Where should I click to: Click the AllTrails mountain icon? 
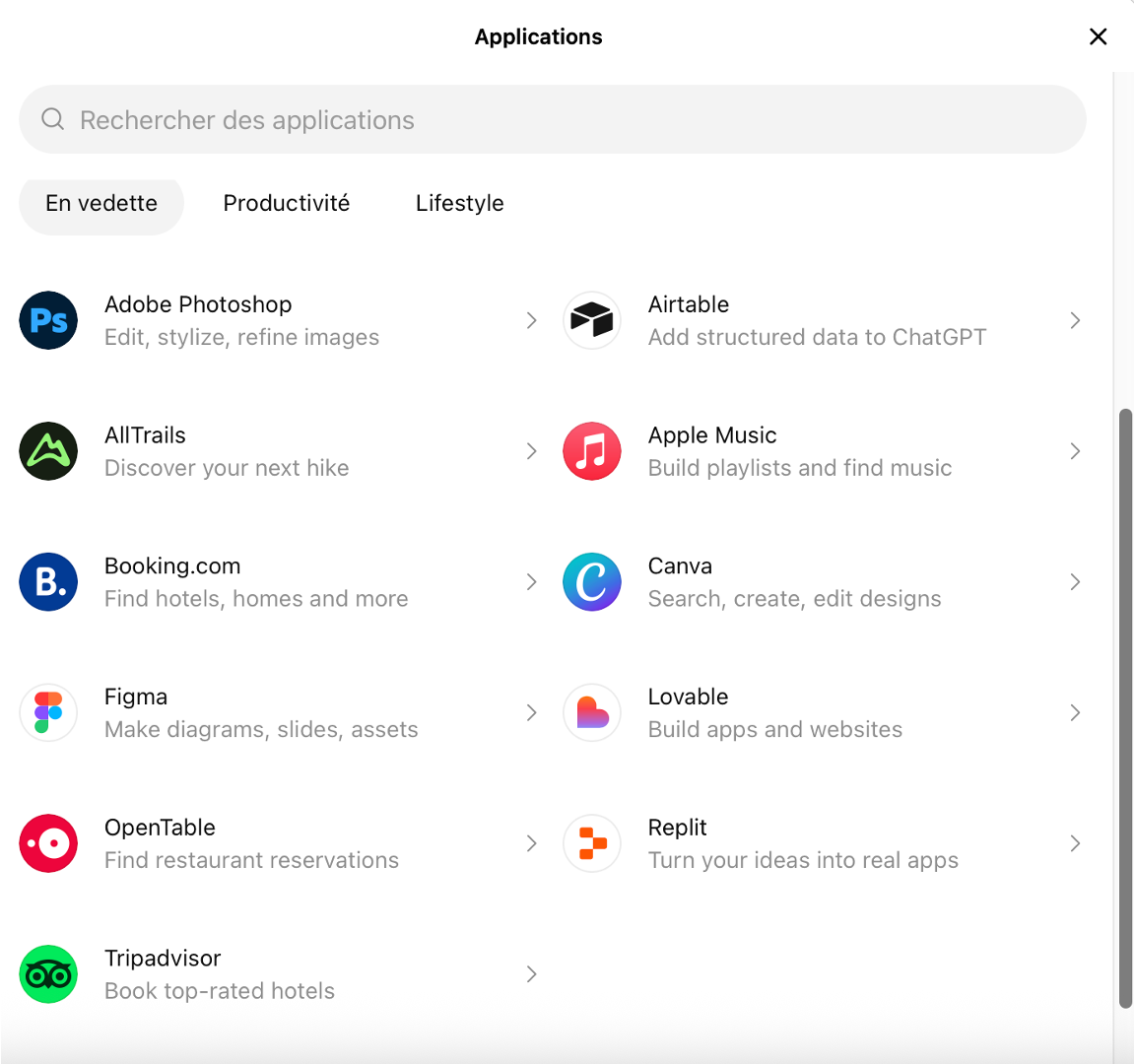[48, 451]
